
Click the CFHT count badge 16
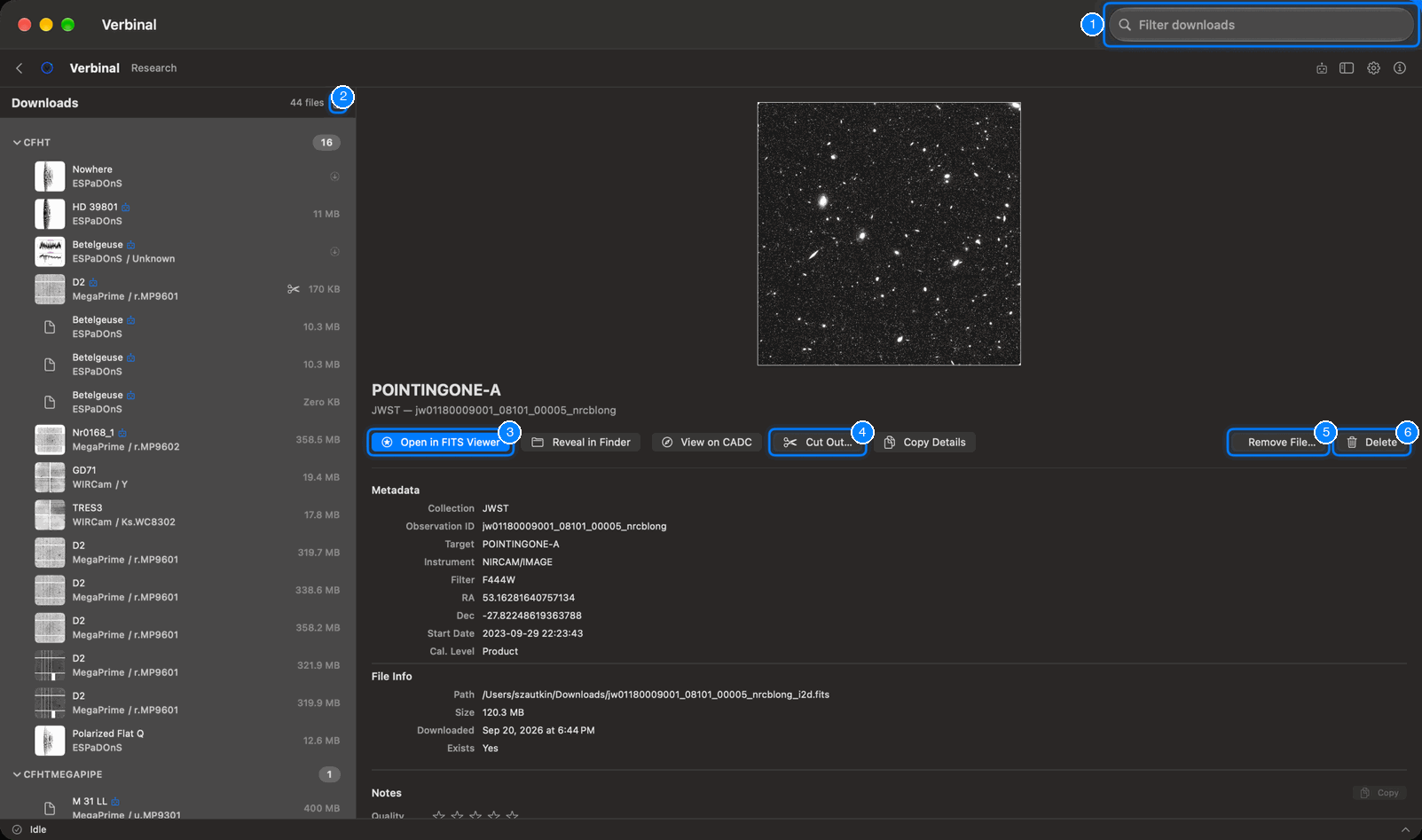point(326,143)
